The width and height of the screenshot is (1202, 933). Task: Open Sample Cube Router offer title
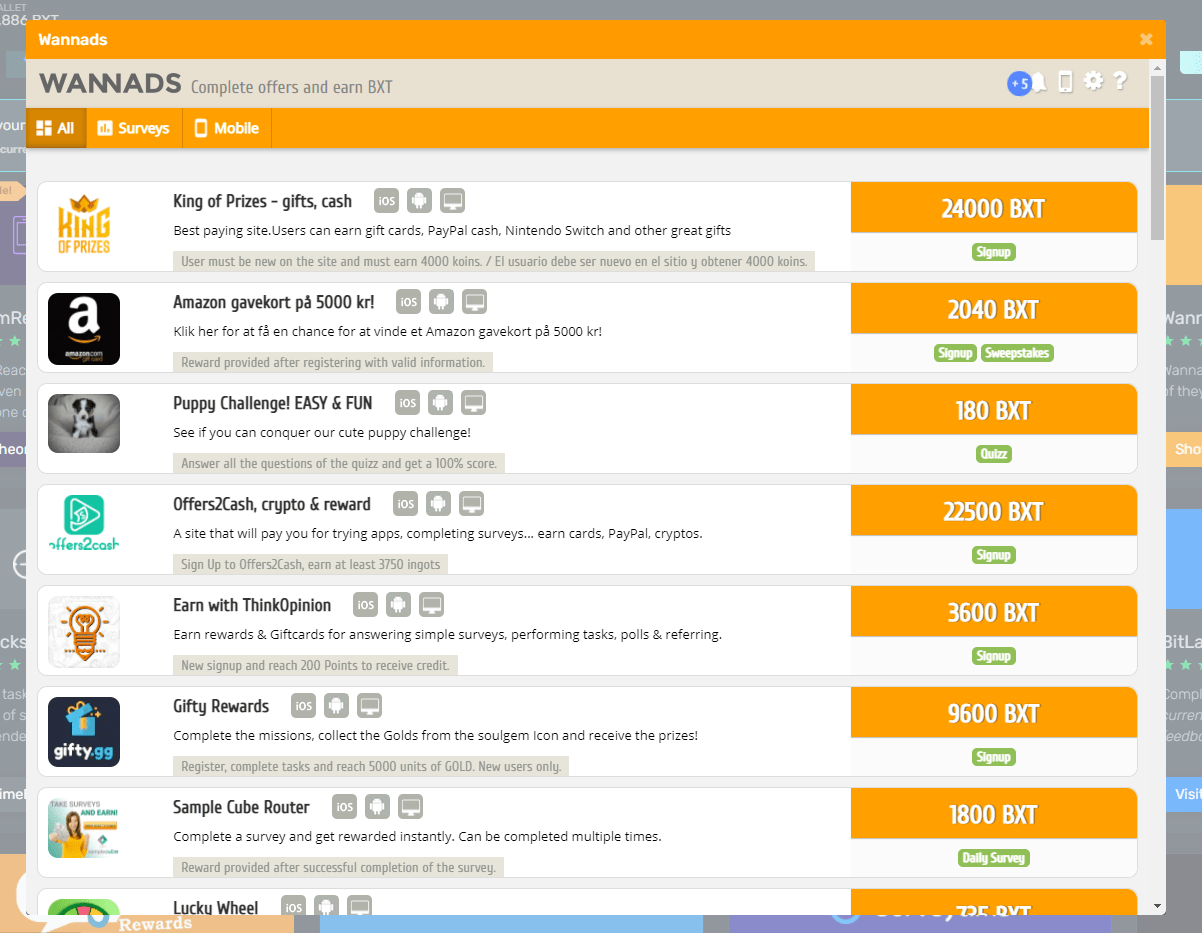tap(241, 807)
